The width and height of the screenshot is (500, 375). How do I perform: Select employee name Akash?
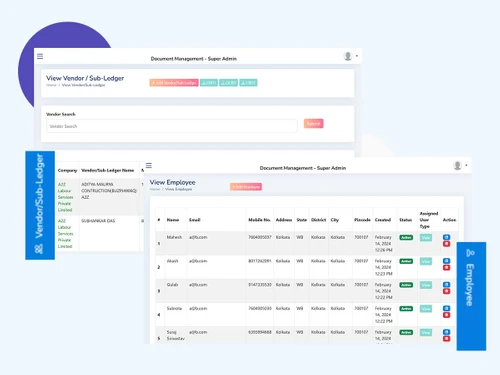pyautogui.click(x=172, y=261)
